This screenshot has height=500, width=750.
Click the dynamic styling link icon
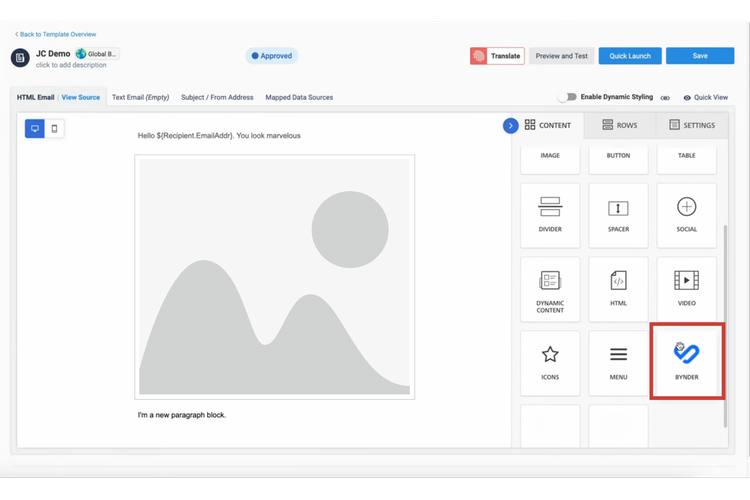pyautogui.click(x=665, y=98)
